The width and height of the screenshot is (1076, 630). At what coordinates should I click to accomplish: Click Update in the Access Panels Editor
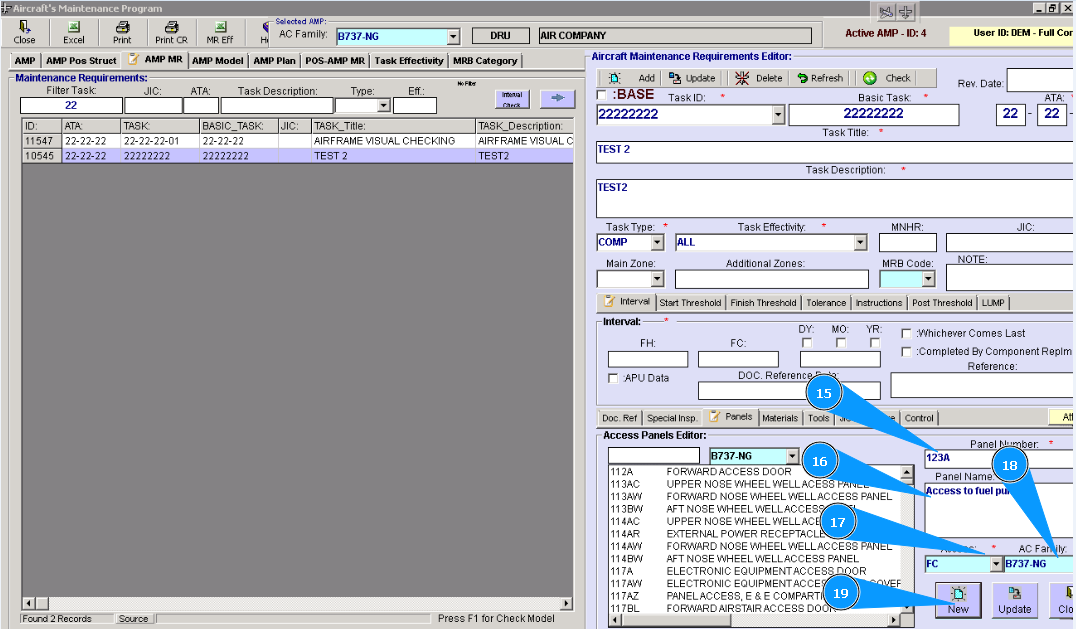[x=1014, y=599]
